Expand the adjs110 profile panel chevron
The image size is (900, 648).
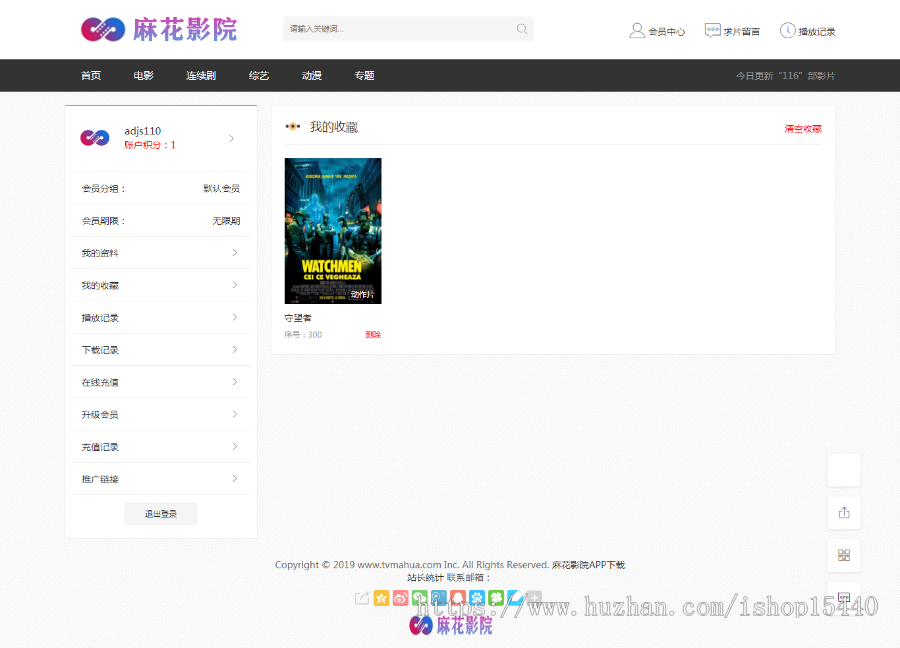pos(231,138)
